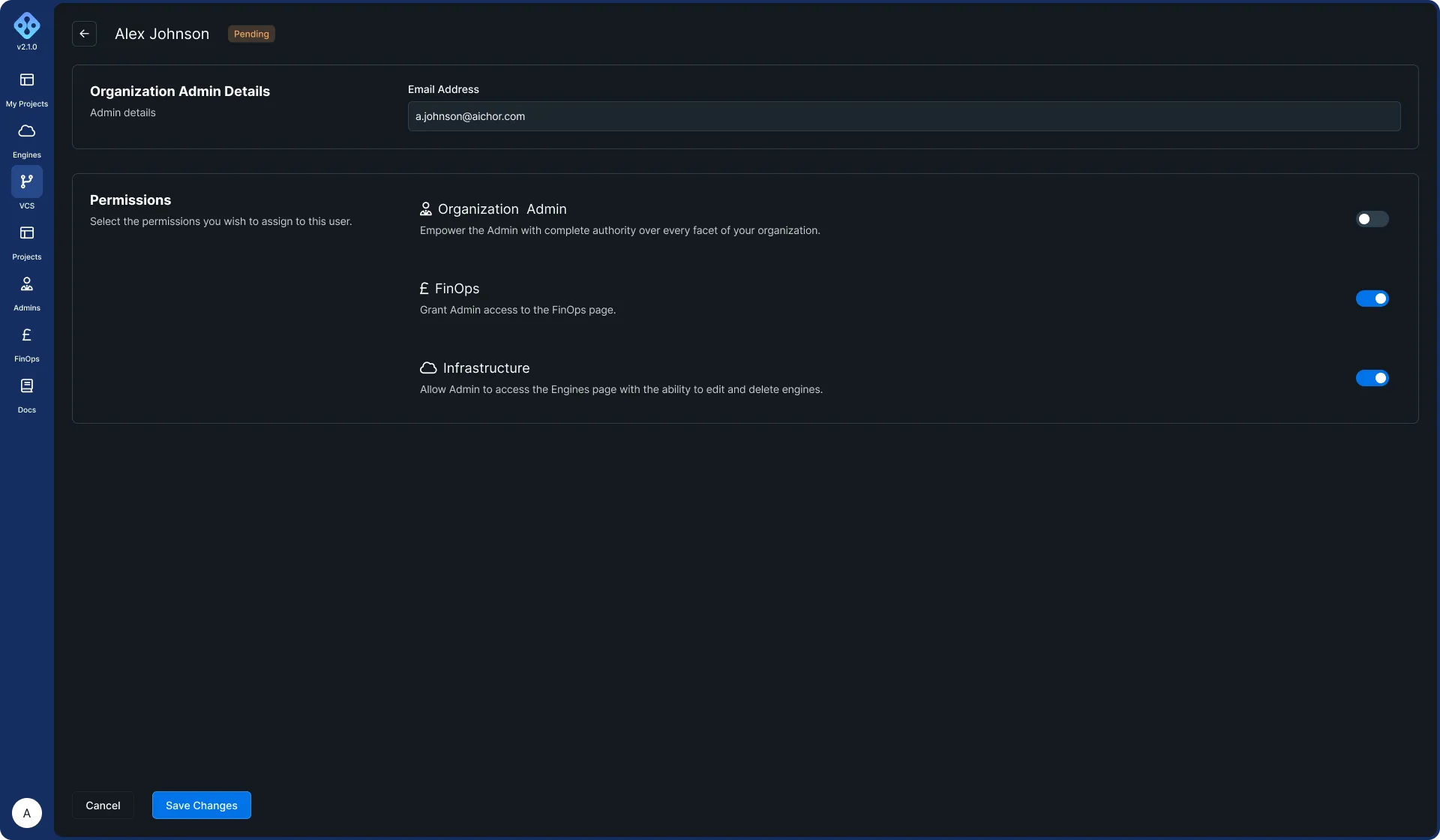1440x840 pixels.
Task: Click the Infrastructure permission title
Action: click(486, 368)
